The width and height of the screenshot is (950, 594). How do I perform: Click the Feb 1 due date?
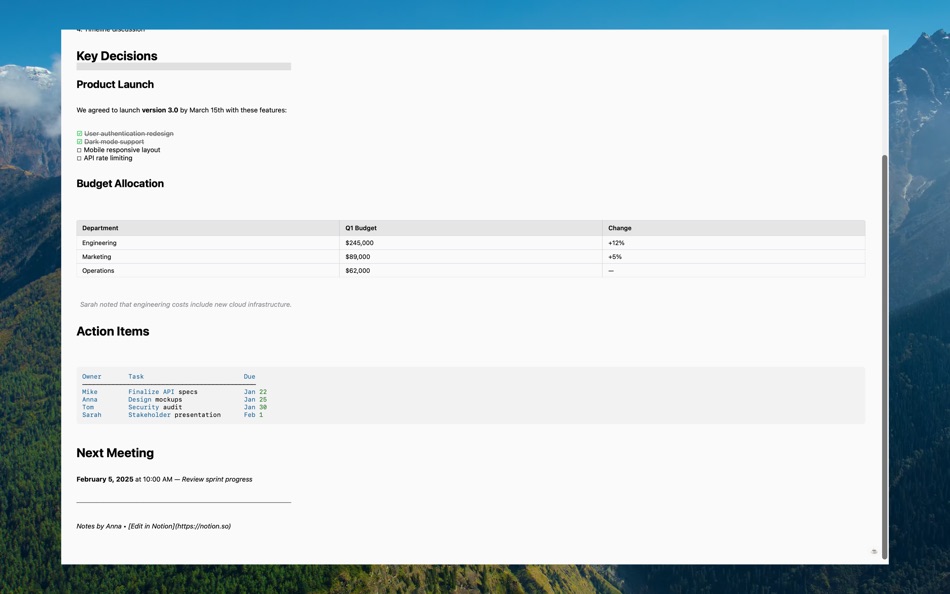pyautogui.click(x=253, y=415)
